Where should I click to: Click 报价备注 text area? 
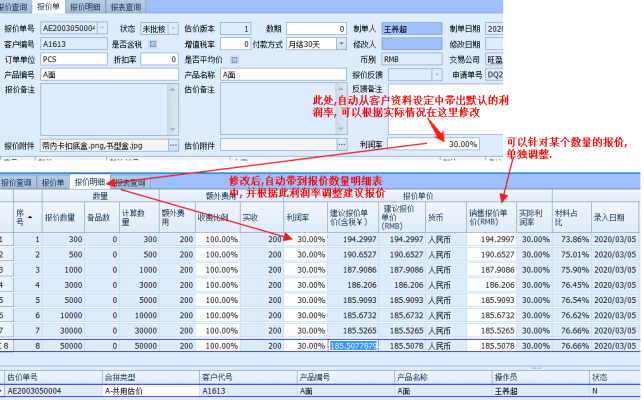click(105, 109)
